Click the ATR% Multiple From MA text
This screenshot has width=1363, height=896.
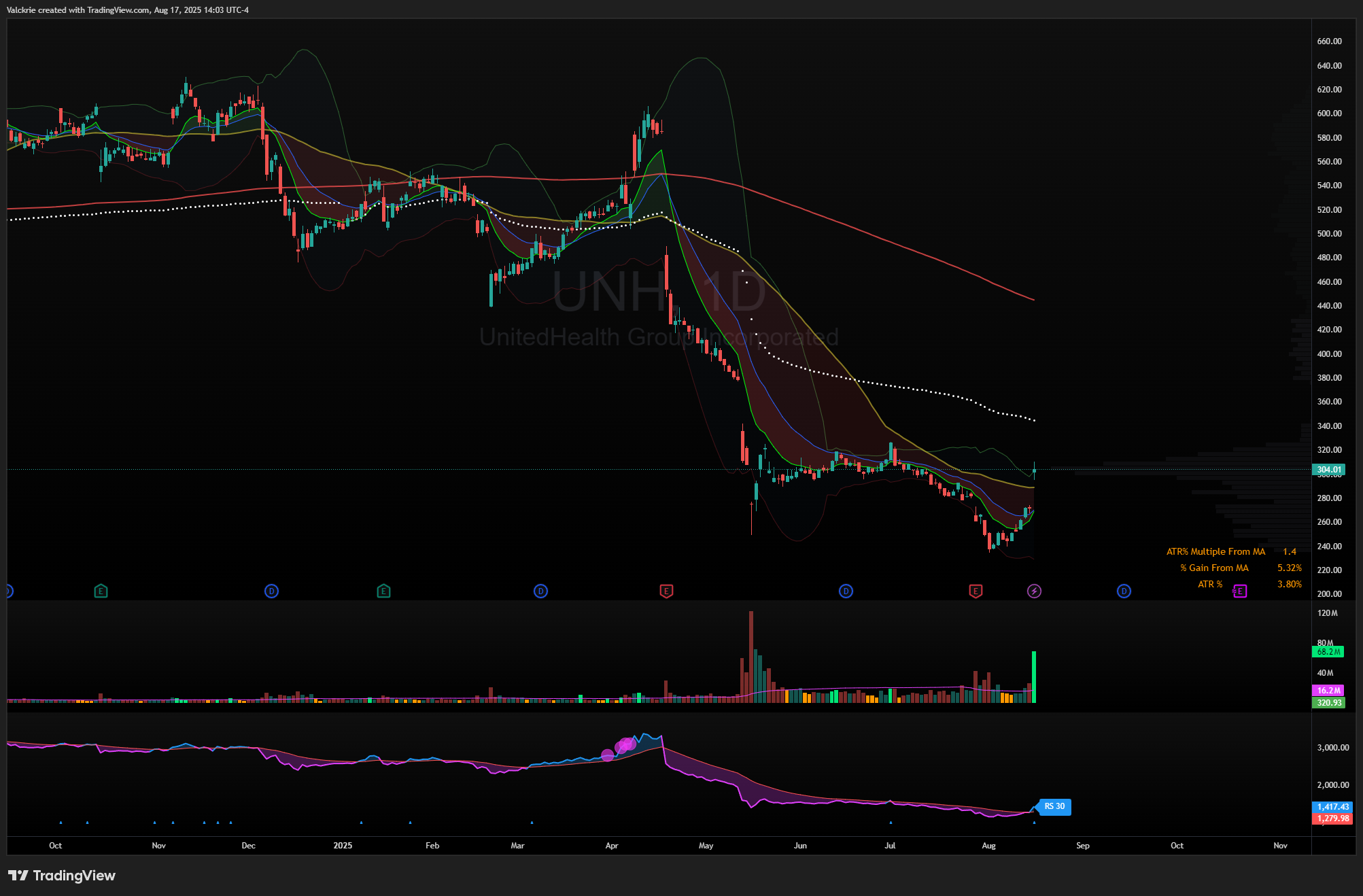point(1215,552)
